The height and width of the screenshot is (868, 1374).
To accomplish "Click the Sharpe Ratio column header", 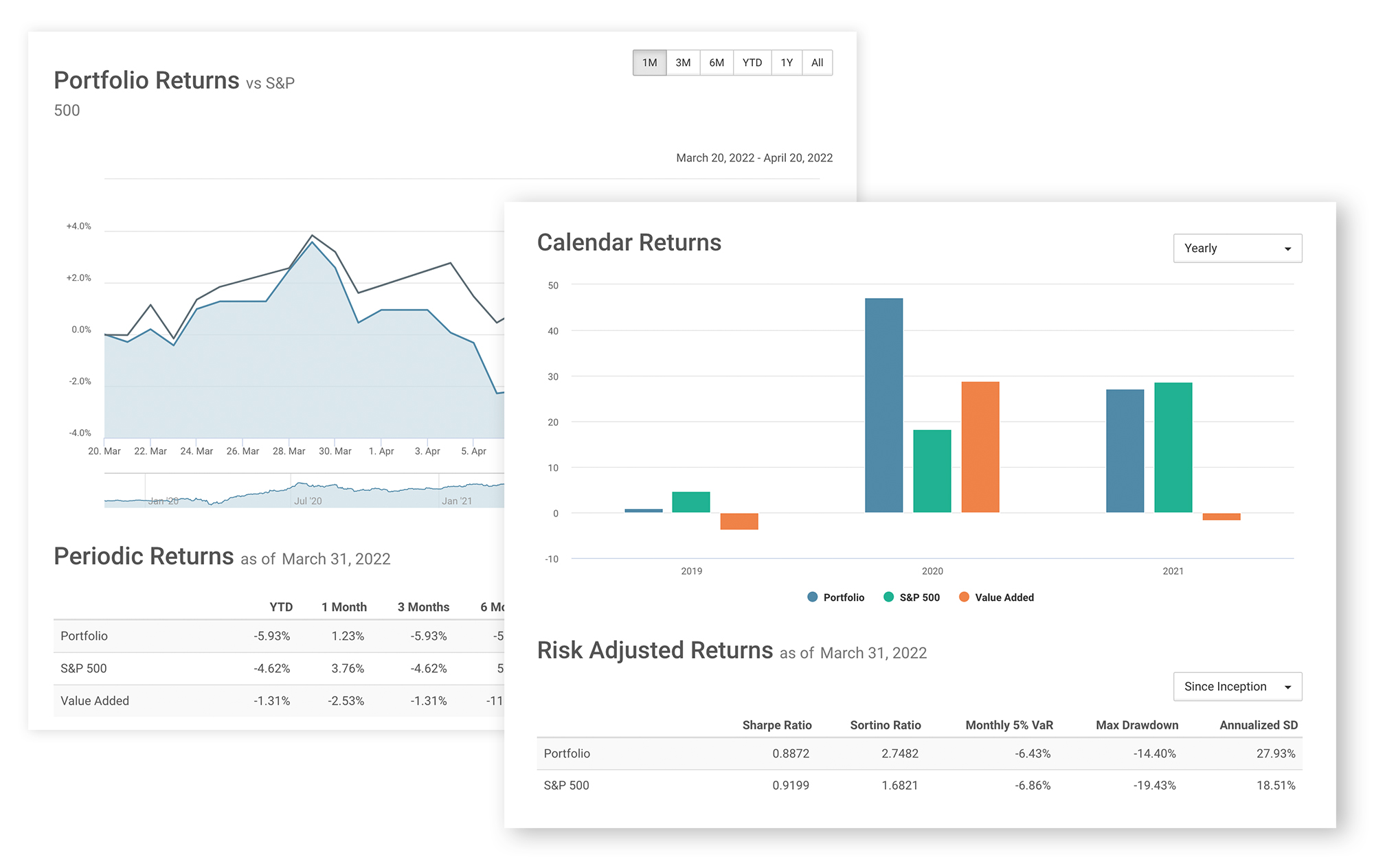I will 777,725.
